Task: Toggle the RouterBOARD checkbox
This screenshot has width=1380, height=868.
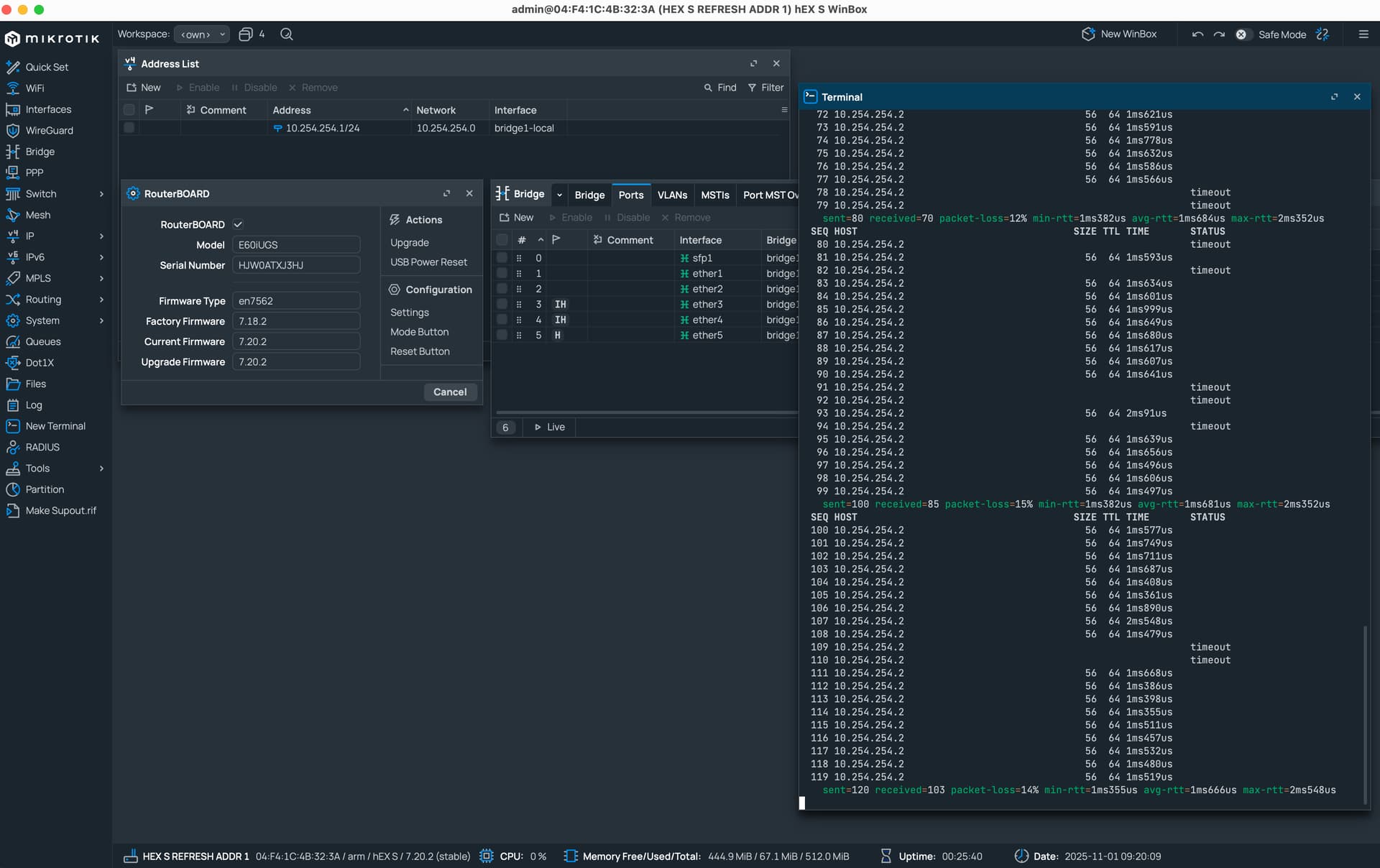Action: click(238, 225)
